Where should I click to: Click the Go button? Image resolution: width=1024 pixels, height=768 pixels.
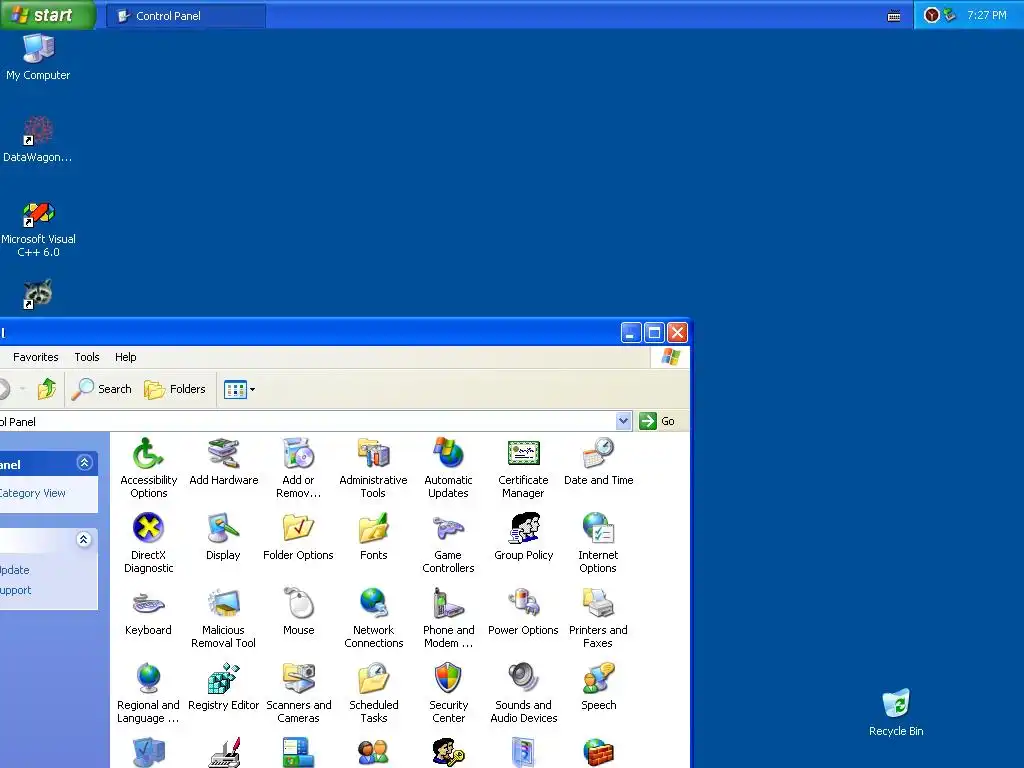tap(657, 421)
